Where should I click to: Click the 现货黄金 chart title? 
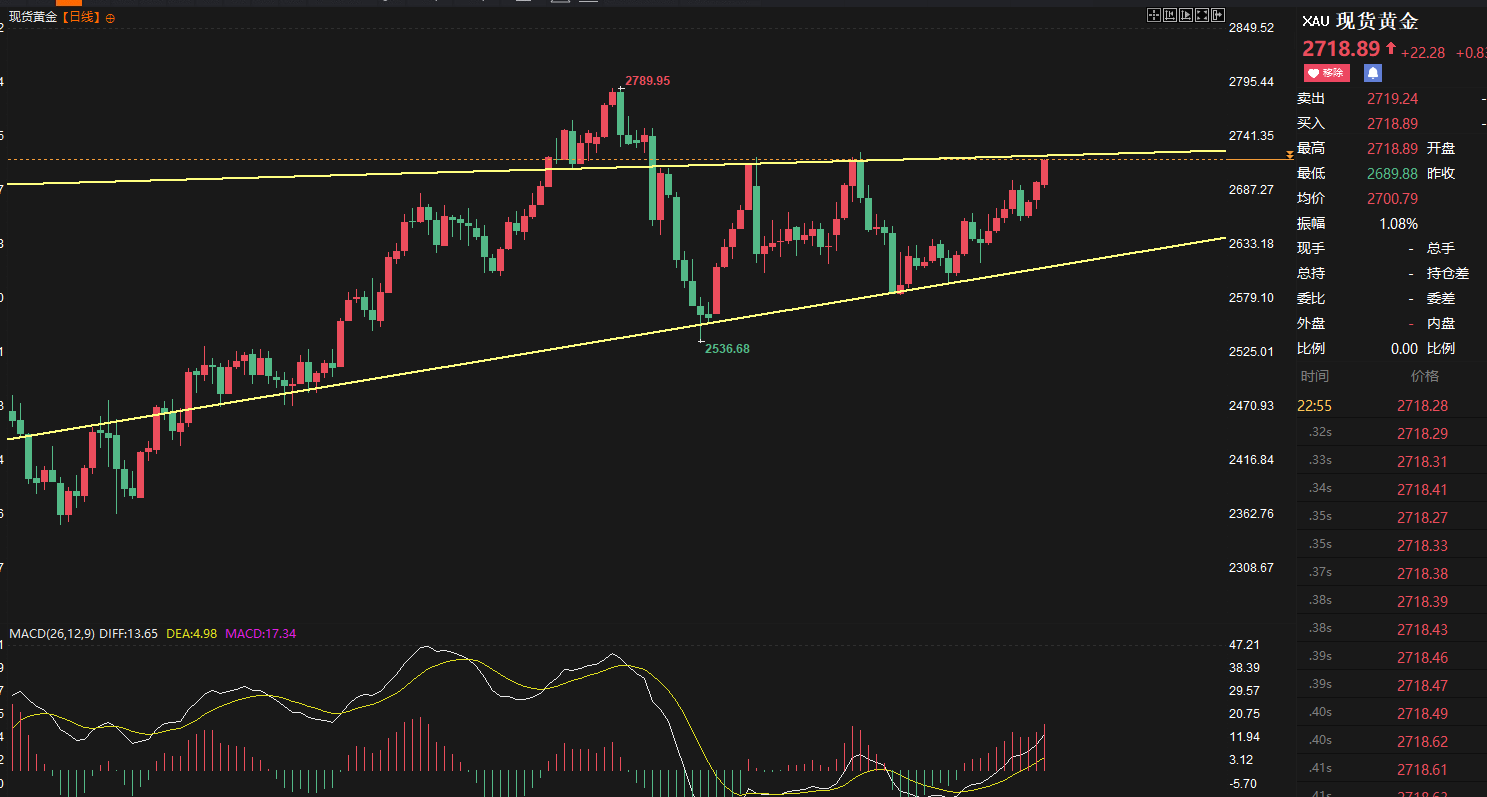[x=32, y=18]
